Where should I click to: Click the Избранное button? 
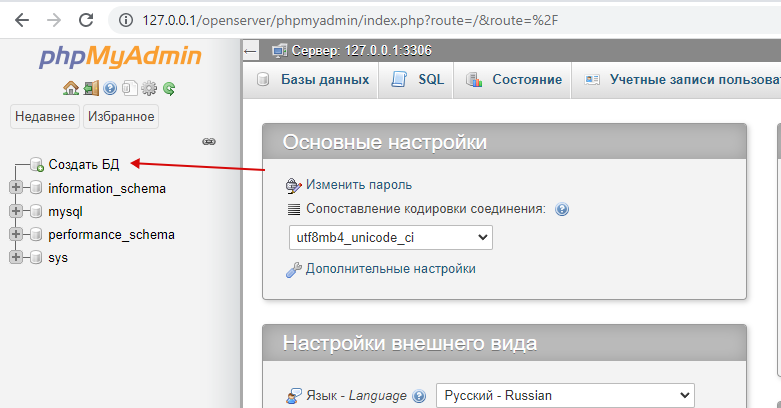pyautogui.click(x=121, y=117)
